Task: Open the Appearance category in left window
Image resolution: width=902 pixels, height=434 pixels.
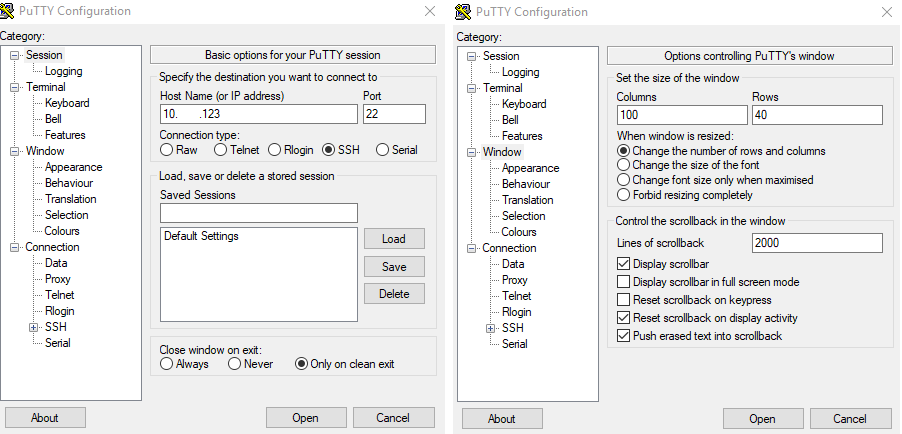Action: [73, 167]
